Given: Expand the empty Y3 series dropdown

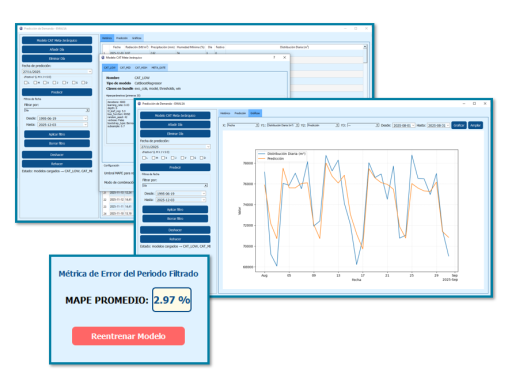Looking at the screenshot, I should click(x=363, y=125).
